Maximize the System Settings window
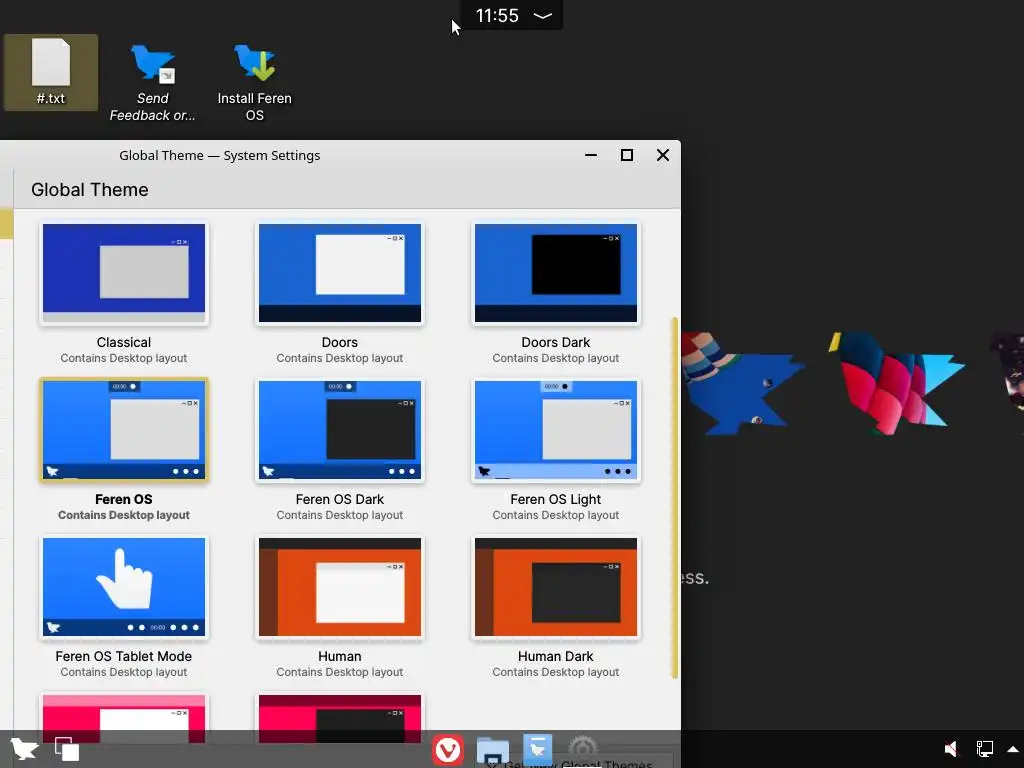Viewport: 1024px width, 768px height. click(627, 155)
